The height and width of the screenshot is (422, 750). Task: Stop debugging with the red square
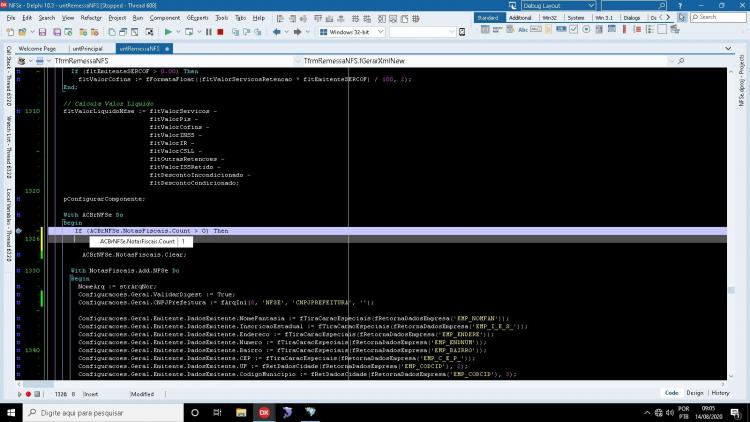[220, 32]
